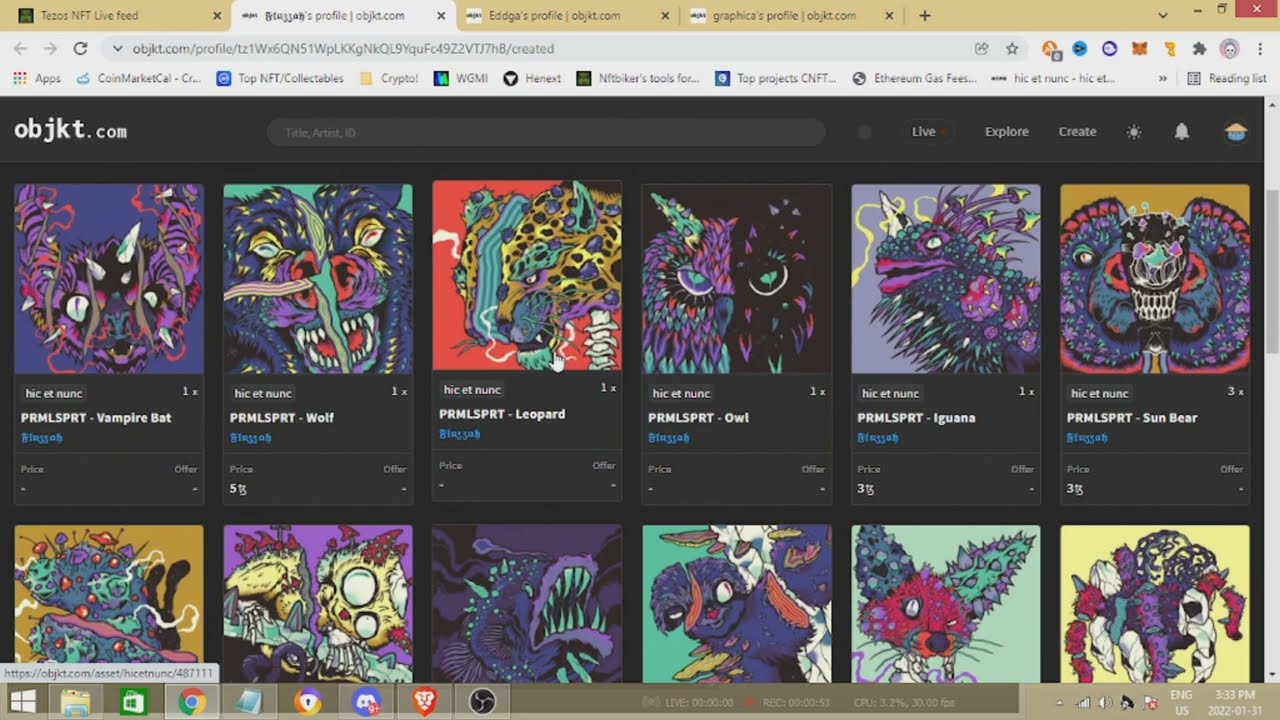Toggle light theme sun icon on objkt
The image size is (1280, 720).
(x=1133, y=132)
